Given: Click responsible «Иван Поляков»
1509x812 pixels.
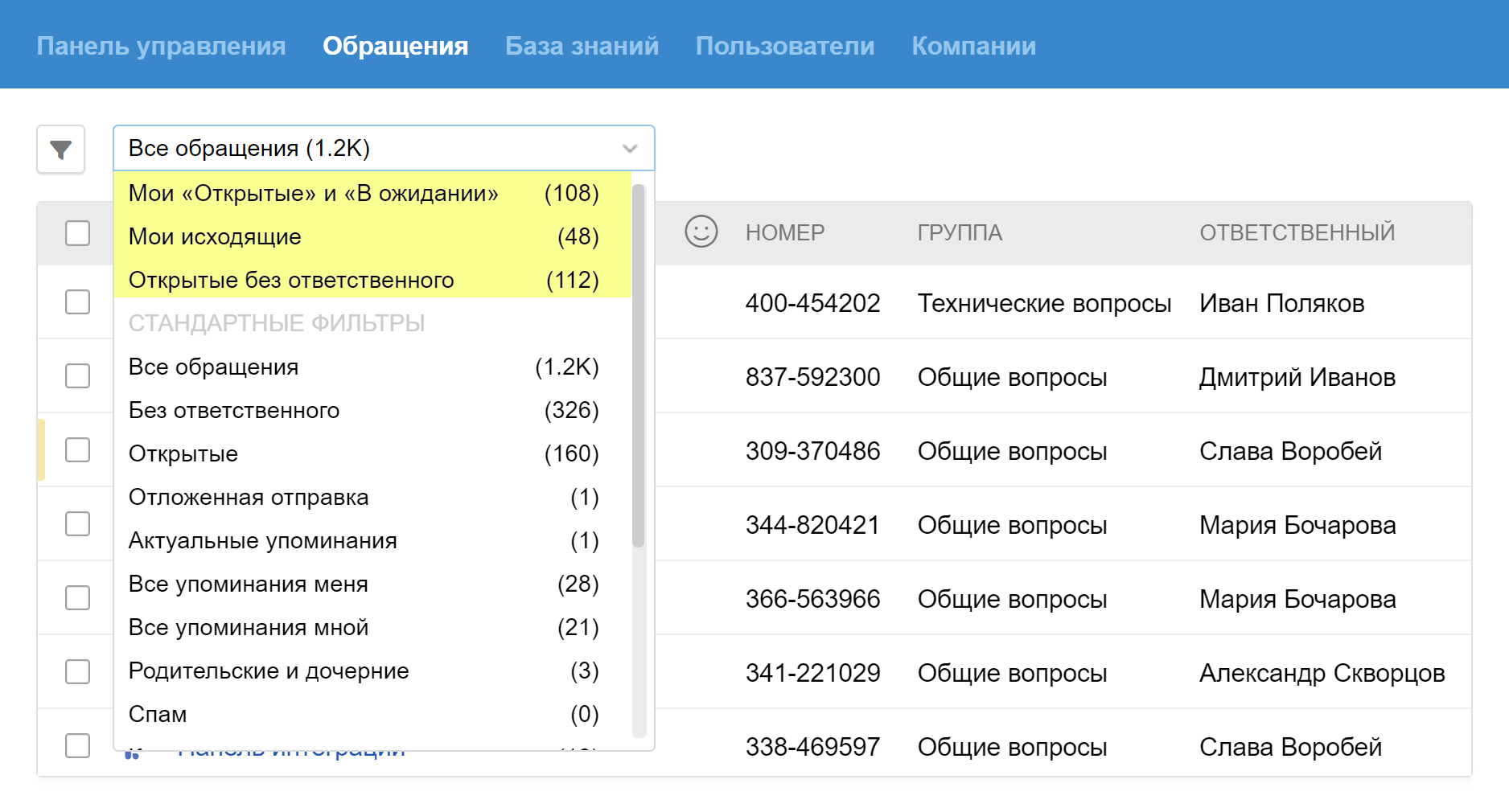Looking at the screenshot, I should [x=1282, y=303].
